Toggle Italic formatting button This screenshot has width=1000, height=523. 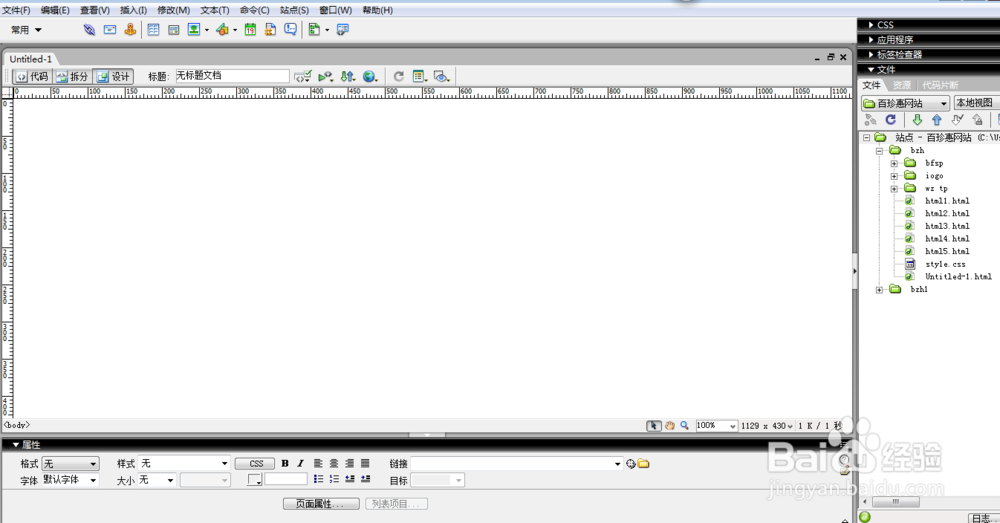pyautogui.click(x=300, y=464)
